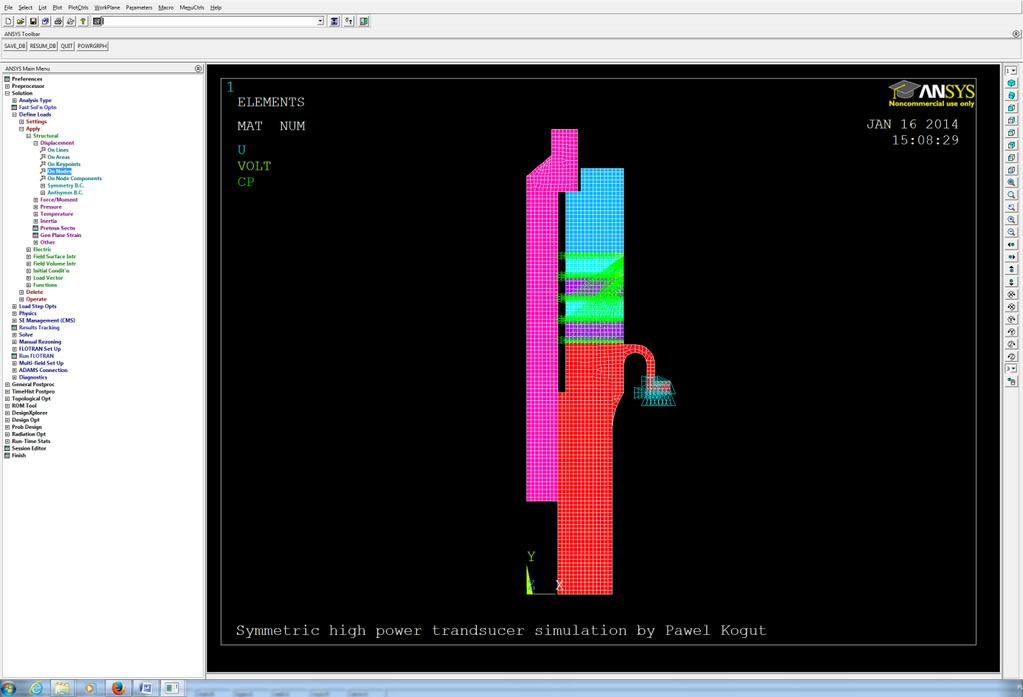Expand the Analysis Type node
The image size is (1023, 697).
tap(14, 101)
